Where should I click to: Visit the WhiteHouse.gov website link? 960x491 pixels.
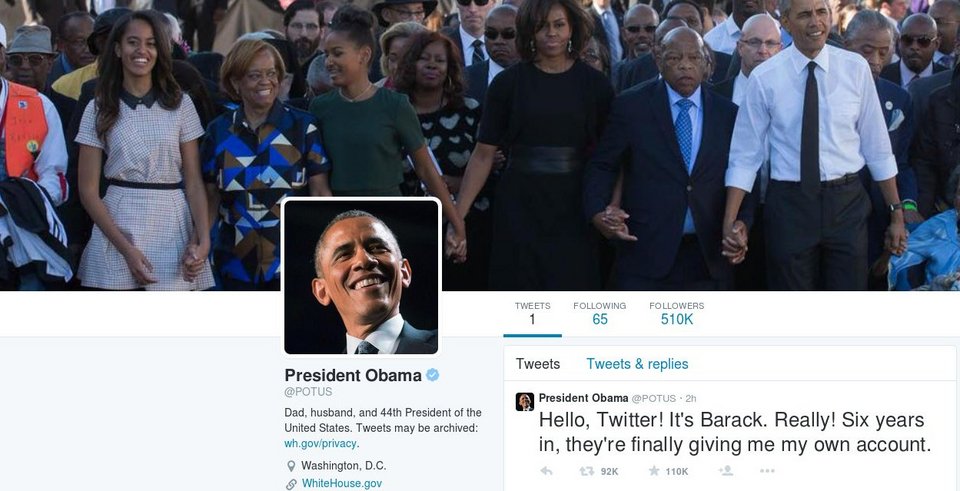pyautogui.click(x=342, y=484)
